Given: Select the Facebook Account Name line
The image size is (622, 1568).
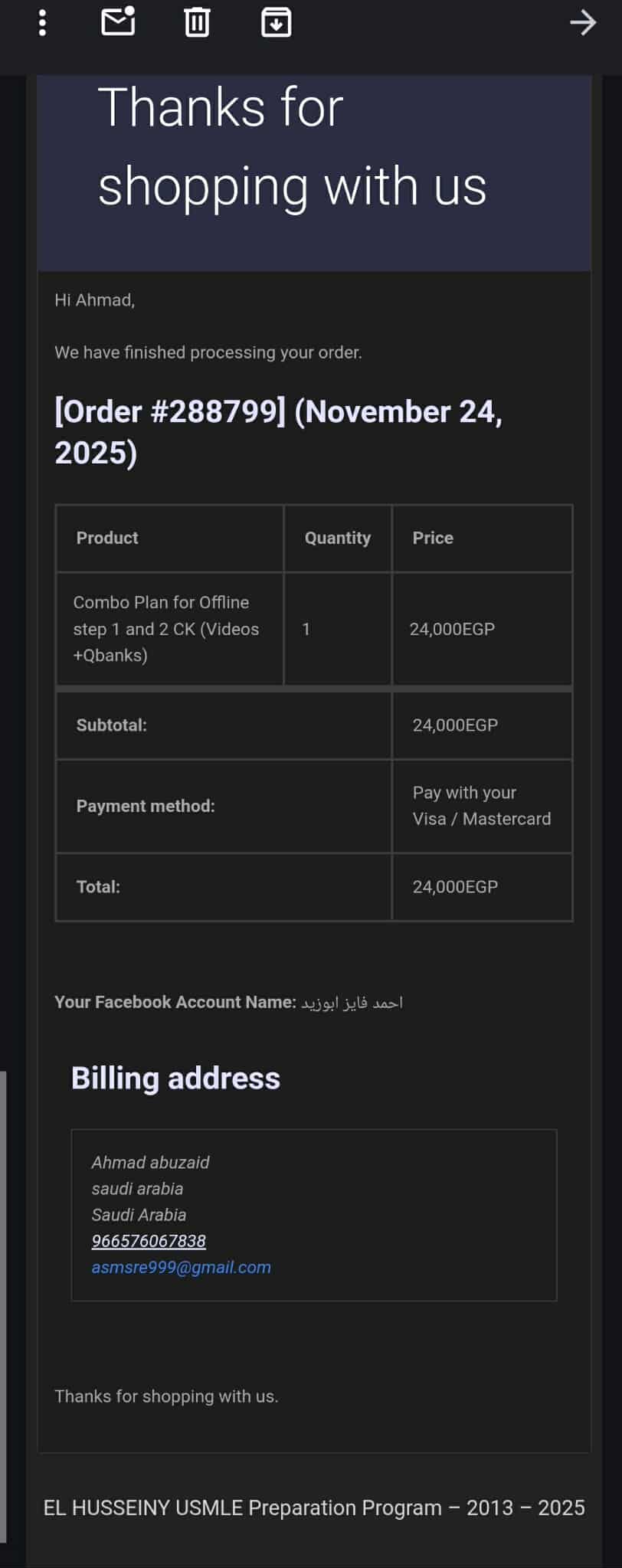Looking at the screenshot, I should [x=228, y=1002].
